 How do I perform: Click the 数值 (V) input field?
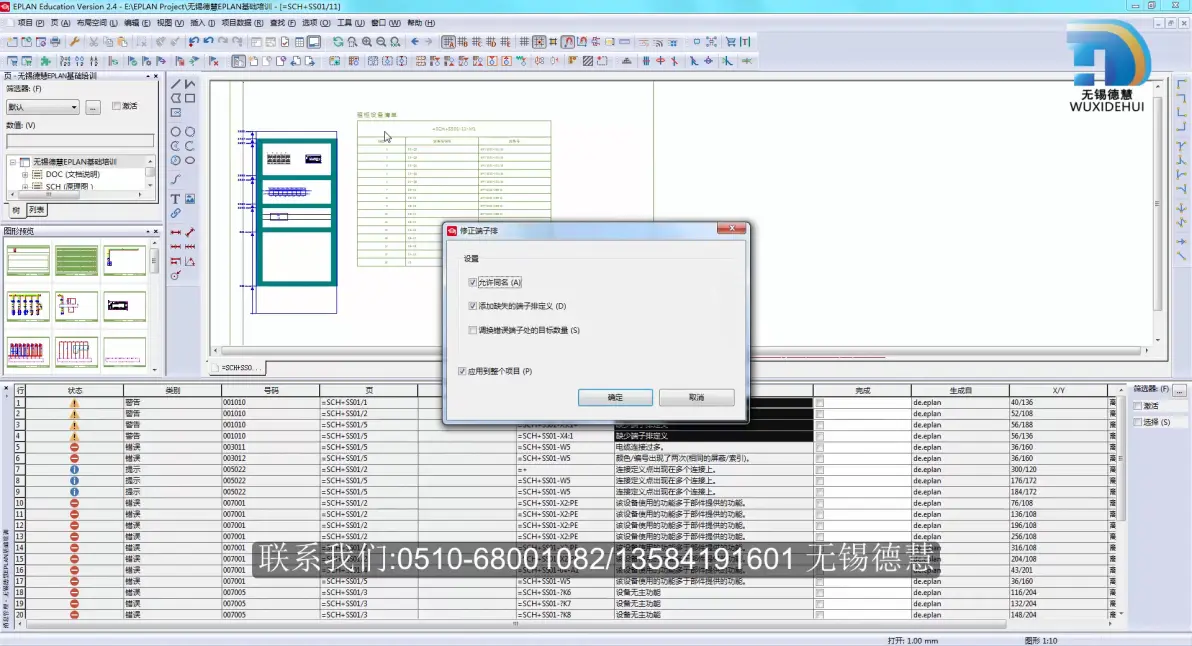80,141
